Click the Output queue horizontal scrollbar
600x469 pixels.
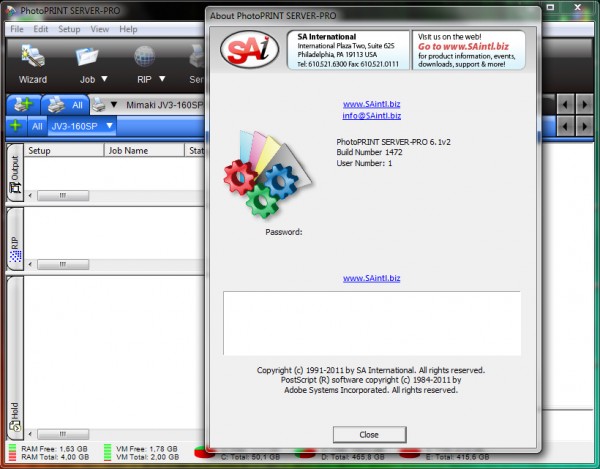tap(63, 196)
